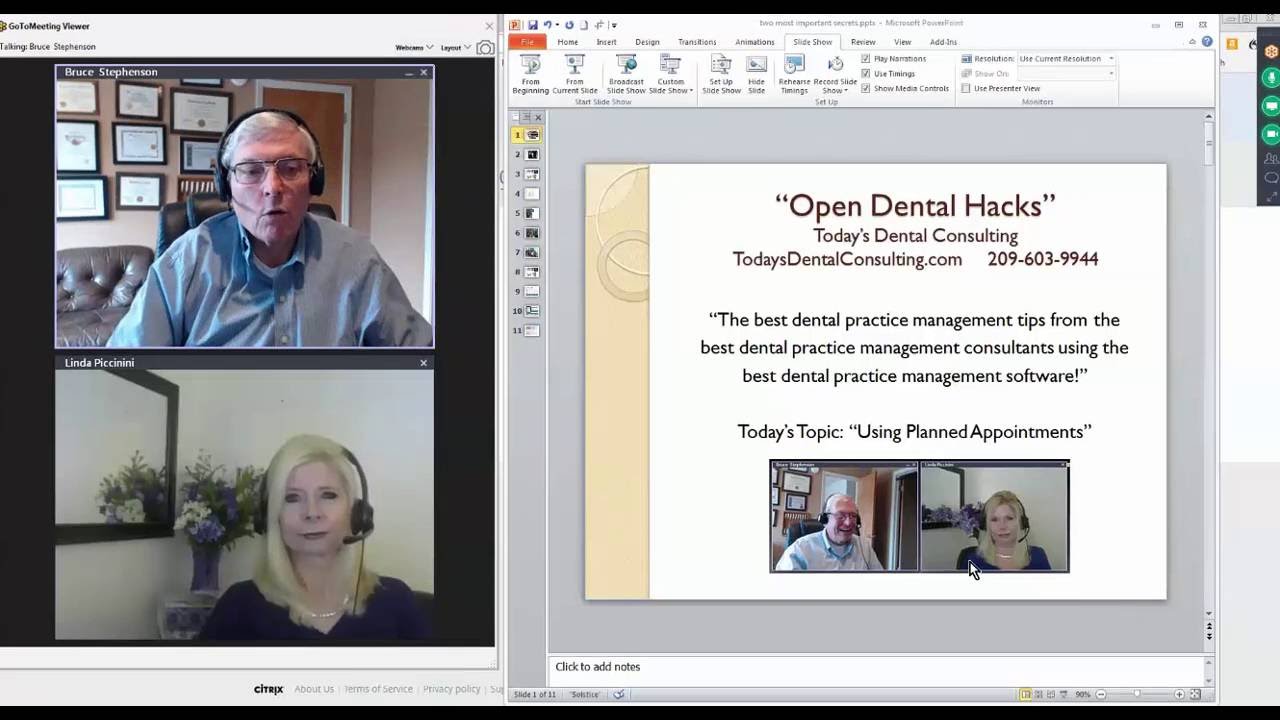Screen dimensions: 1280x720
Task: Click GoToMeeting camera snapshot icon
Action: (485, 47)
